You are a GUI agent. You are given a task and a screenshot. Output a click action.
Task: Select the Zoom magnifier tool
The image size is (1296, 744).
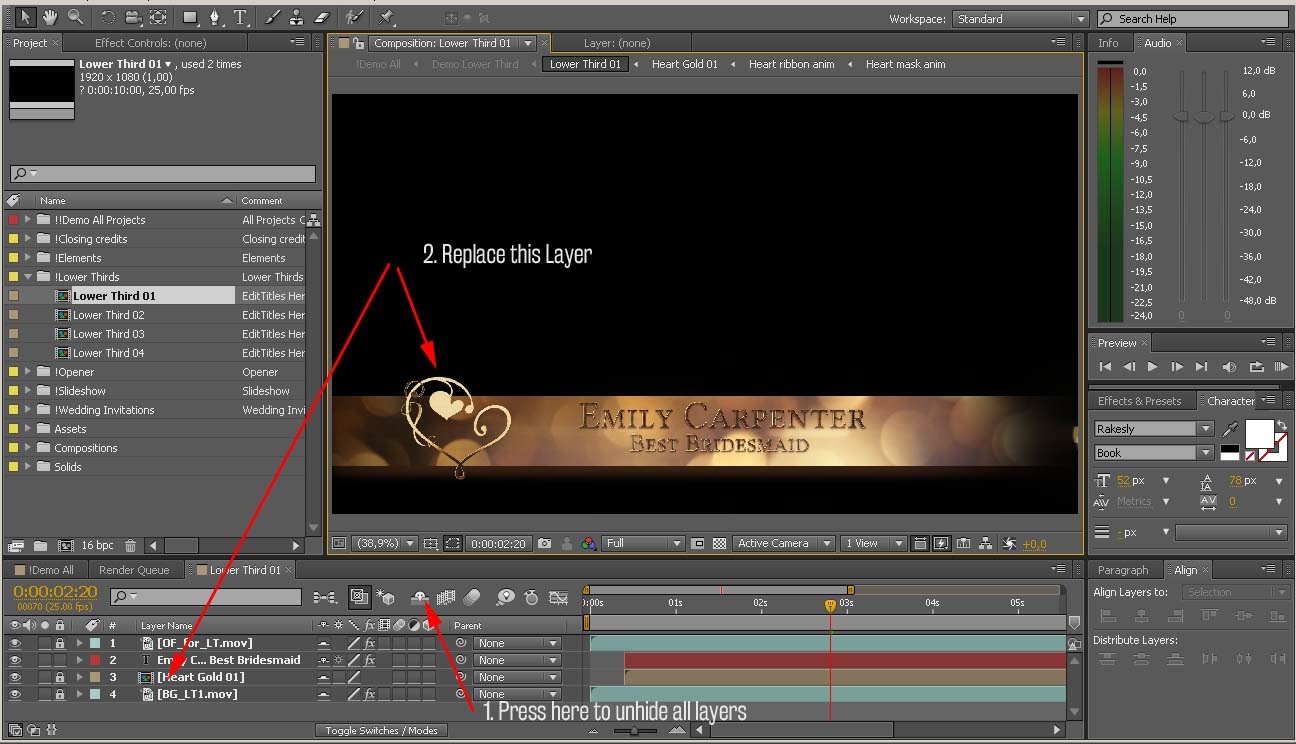point(75,17)
